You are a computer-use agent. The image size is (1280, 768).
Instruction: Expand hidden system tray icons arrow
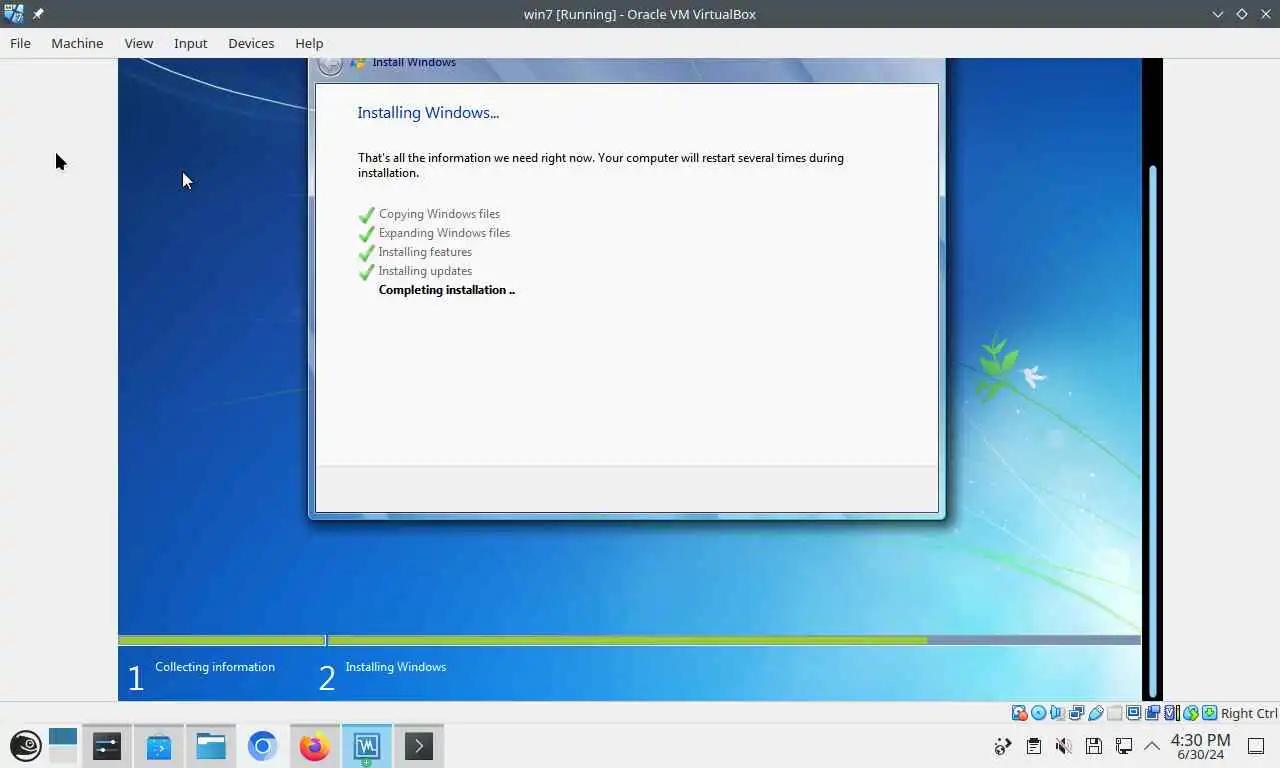[1152, 746]
